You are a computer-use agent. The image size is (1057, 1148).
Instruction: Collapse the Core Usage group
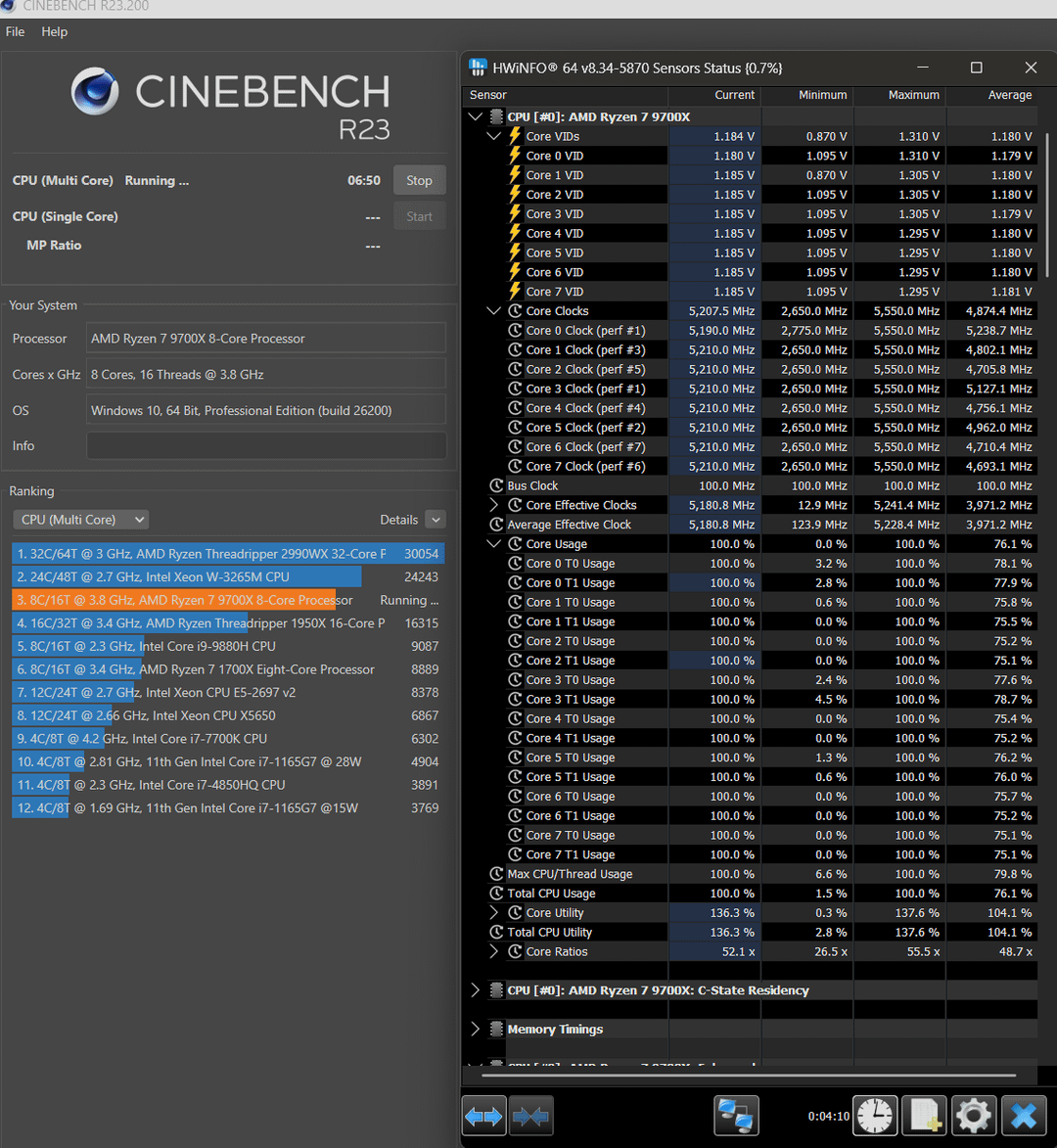point(494,544)
